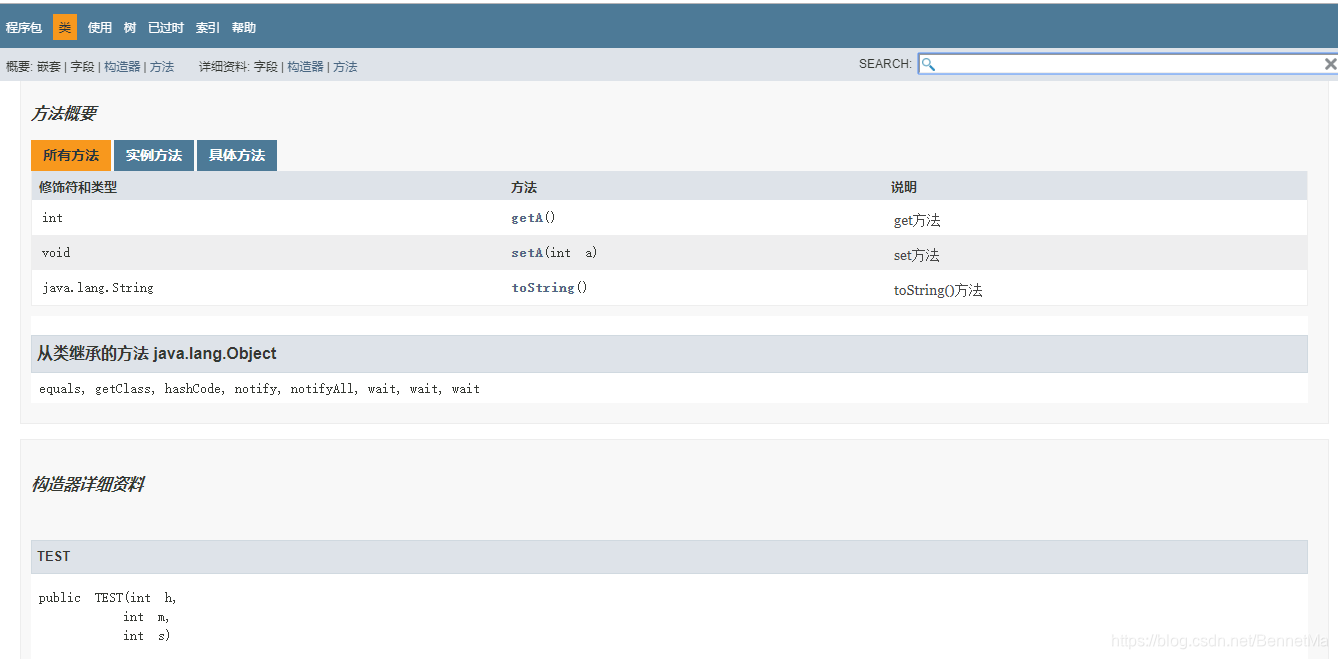This screenshot has width=1338, height=659.
Task: Click the inherited methods list starting with equals
Action: click(x=259, y=388)
